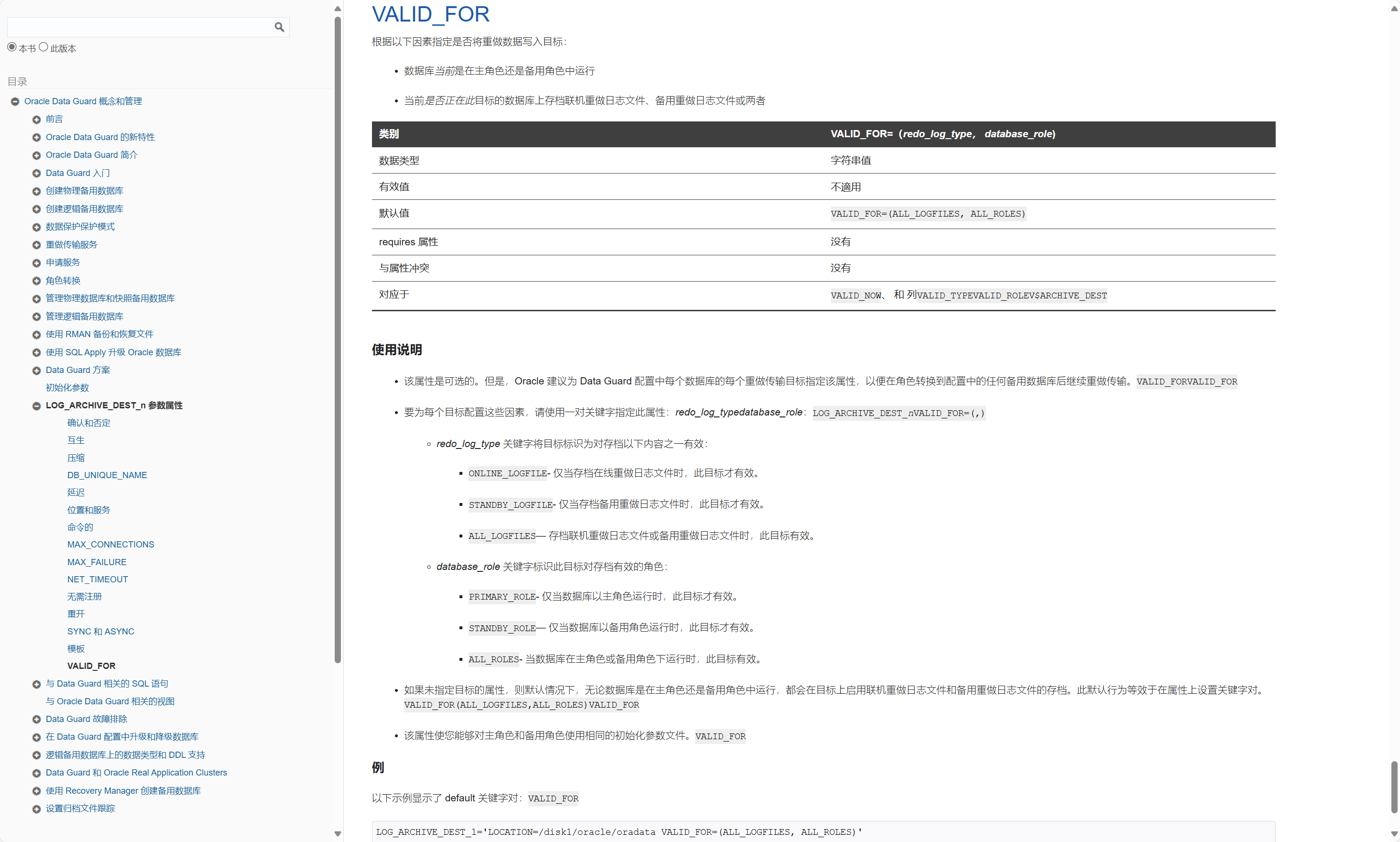This screenshot has height=842, width=1400.
Task: Open 与 Oracle Data Guard 相关的视图 link
Action: point(110,701)
